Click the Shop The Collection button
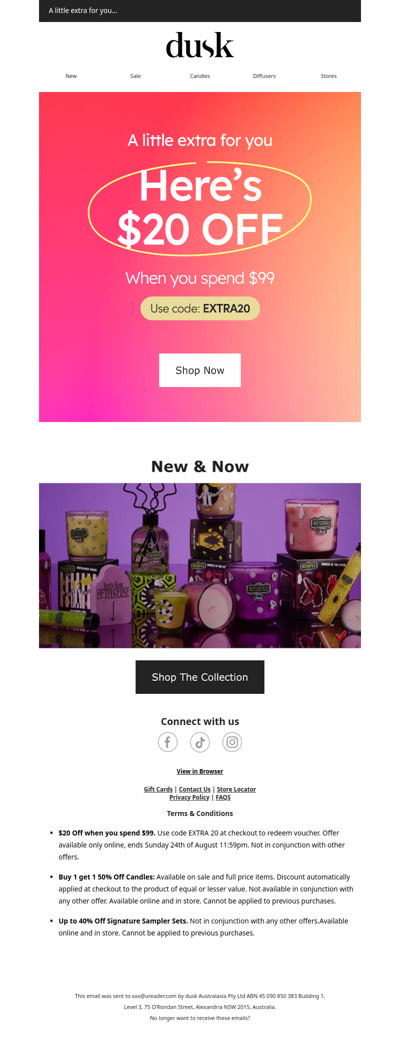Image resolution: width=400 pixels, height=1039 pixels. [200, 677]
